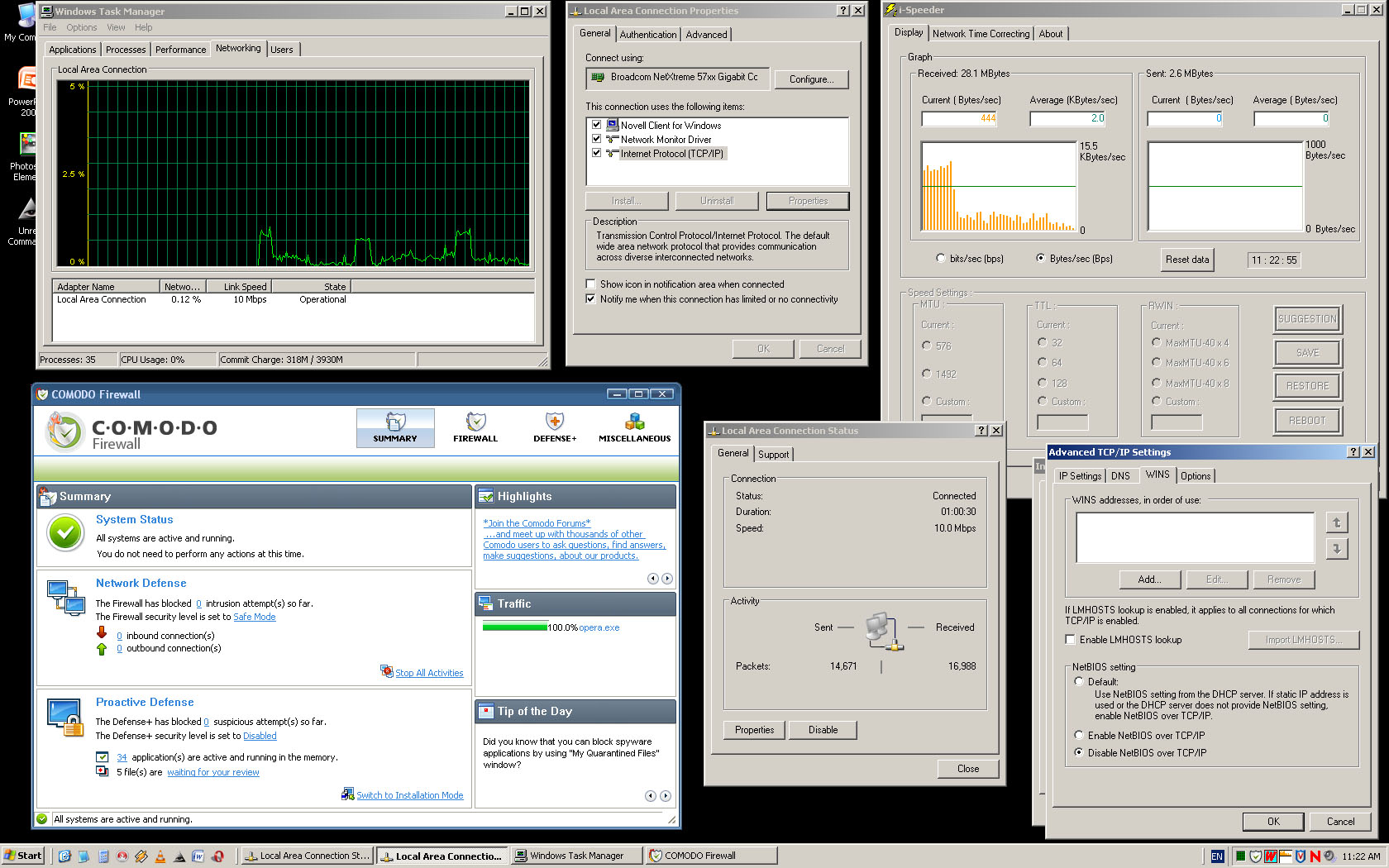Viewport: 1389px width, 868px height.
Task: Check Enable LMHOSTS lookup
Action: point(1071,640)
